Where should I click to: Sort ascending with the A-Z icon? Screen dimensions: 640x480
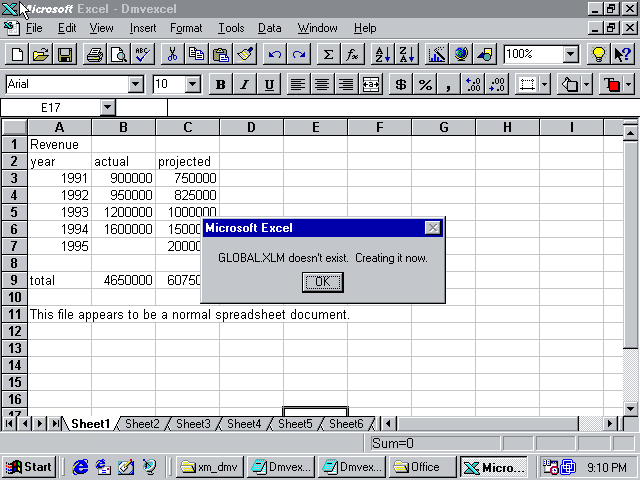point(383,54)
